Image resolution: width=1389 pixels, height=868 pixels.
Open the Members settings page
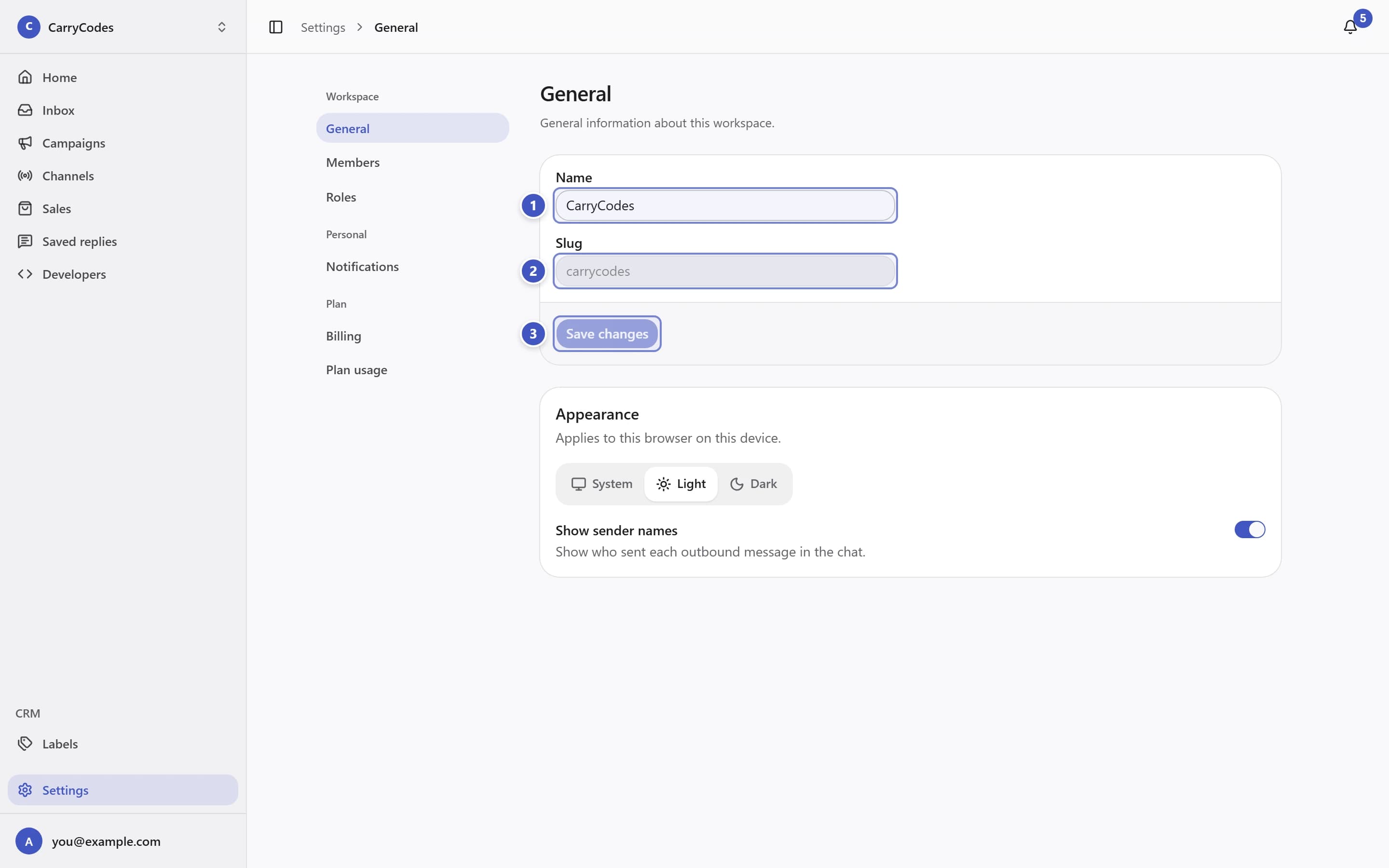coord(412,163)
